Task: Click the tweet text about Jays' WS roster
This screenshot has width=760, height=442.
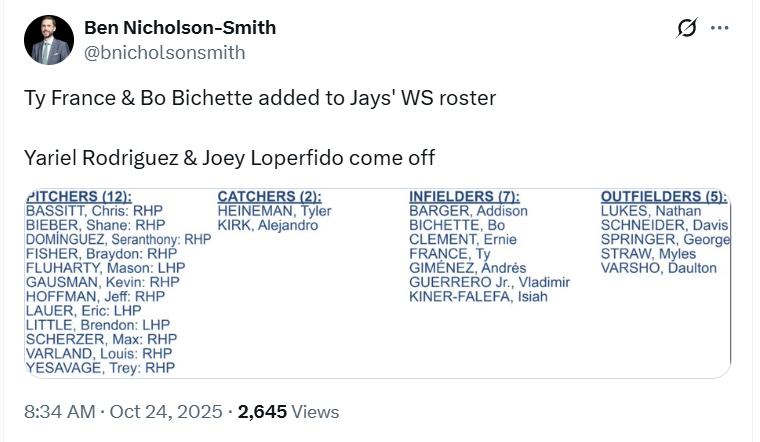Action: tap(259, 100)
